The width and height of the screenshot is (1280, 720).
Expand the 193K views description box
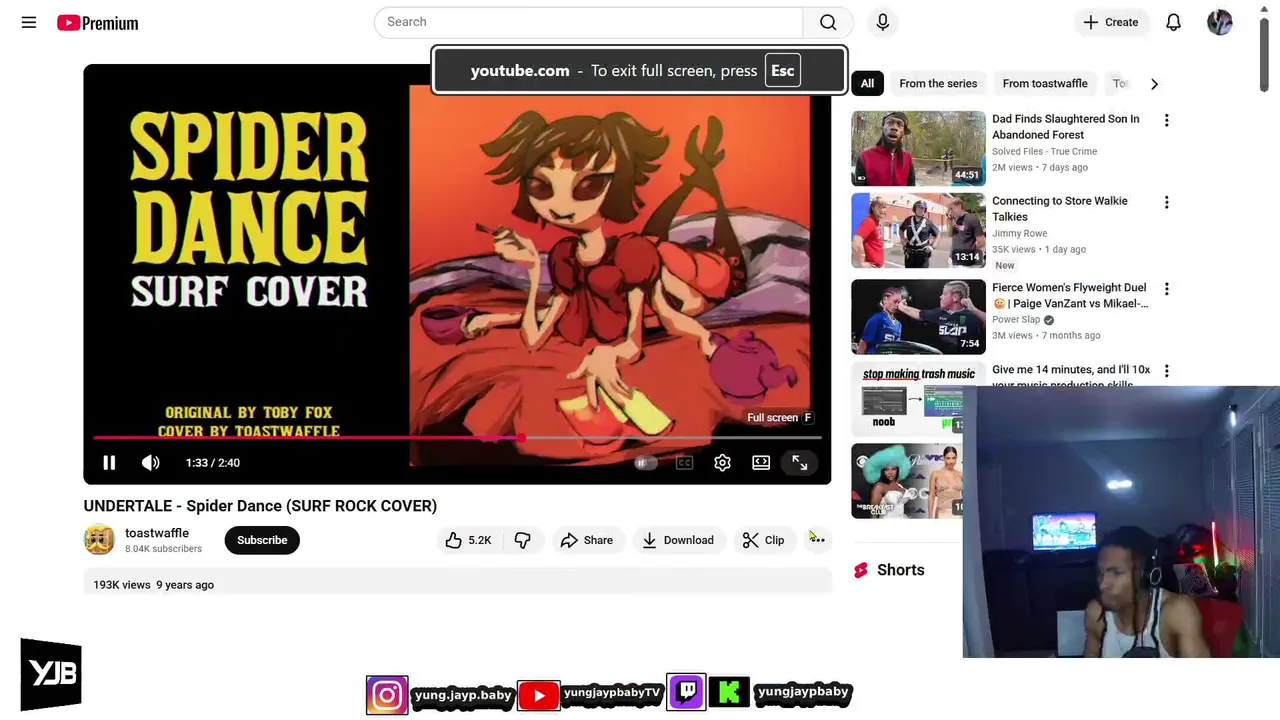[457, 582]
